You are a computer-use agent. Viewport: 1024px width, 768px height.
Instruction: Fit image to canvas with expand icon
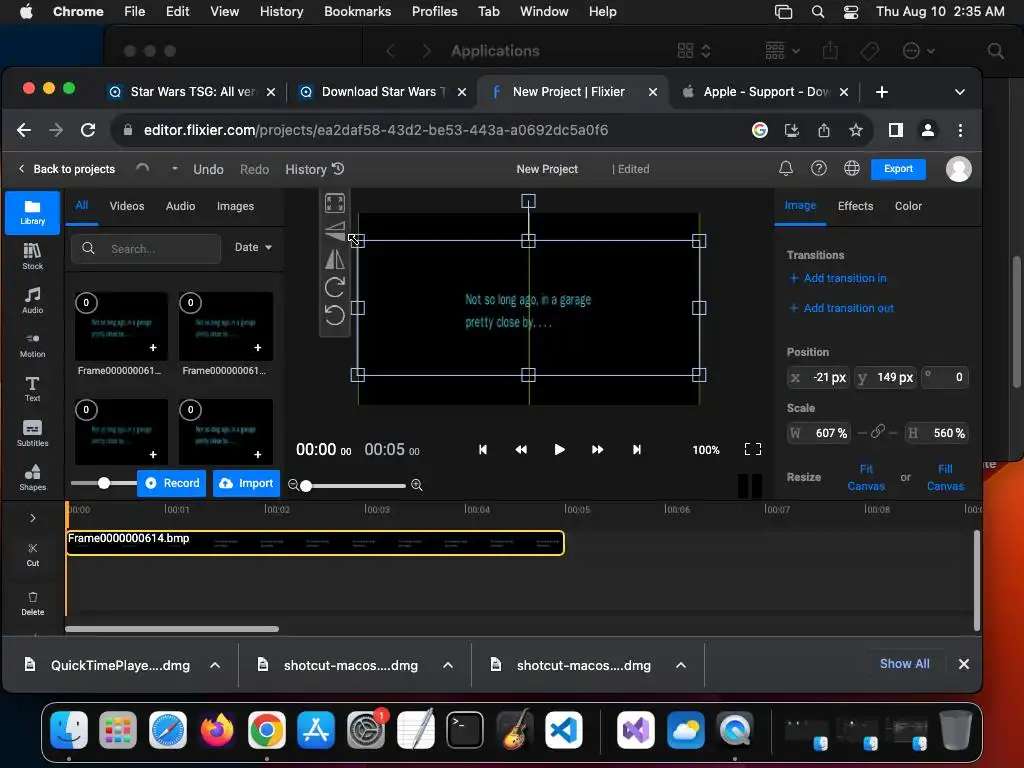[x=334, y=203]
